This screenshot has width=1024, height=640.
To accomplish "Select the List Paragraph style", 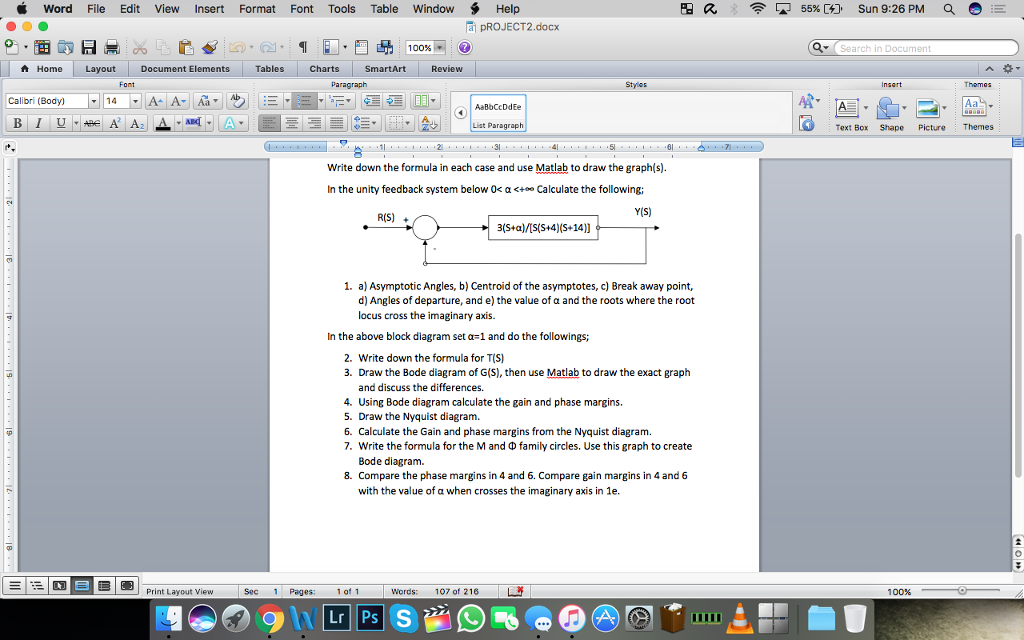I will pyautogui.click(x=497, y=112).
